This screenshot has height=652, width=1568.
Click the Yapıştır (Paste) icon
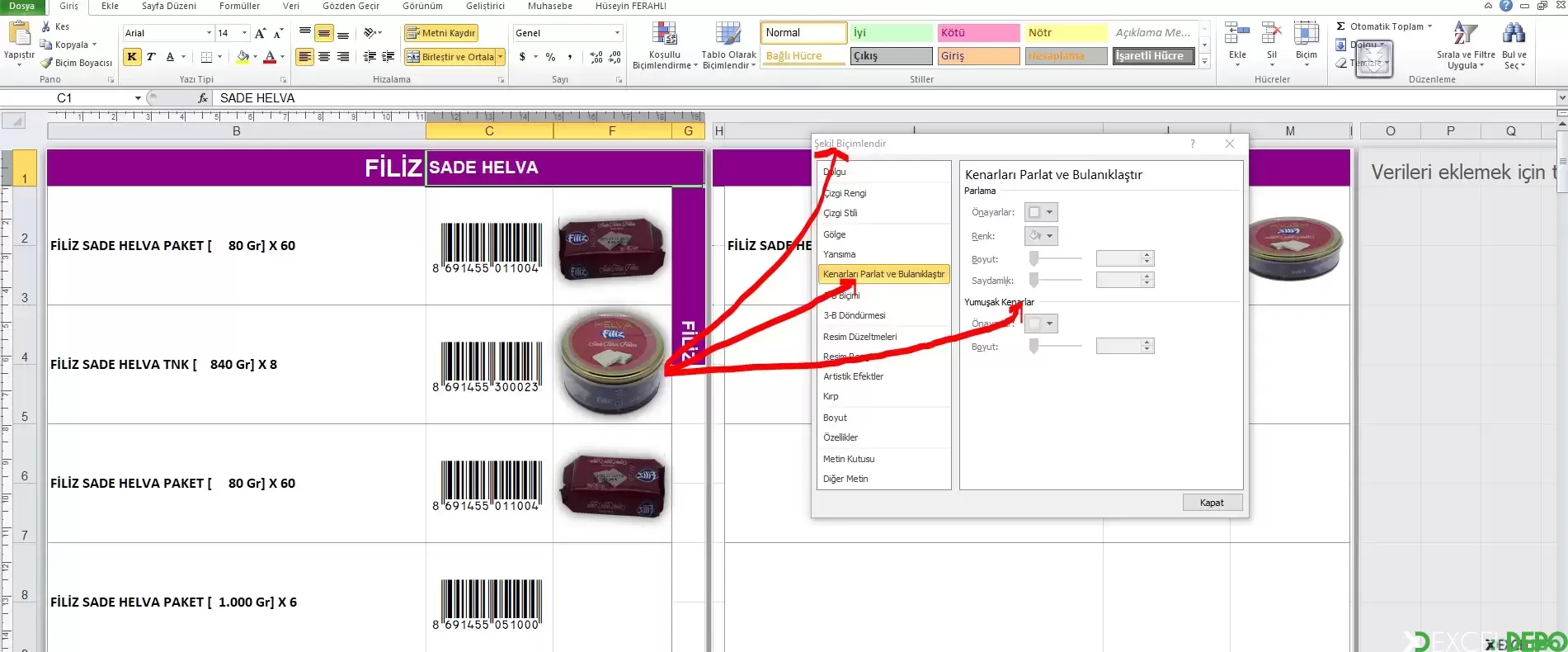tap(18, 35)
